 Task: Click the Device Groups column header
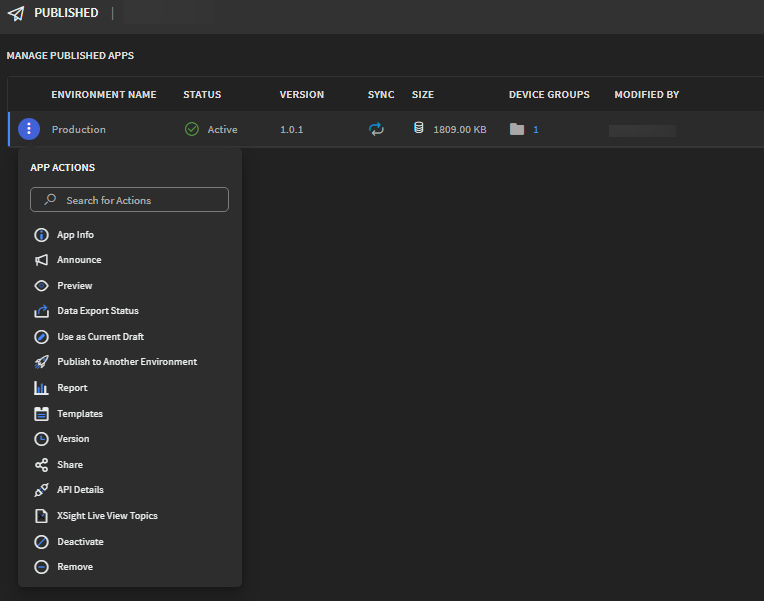pos(549,95)
